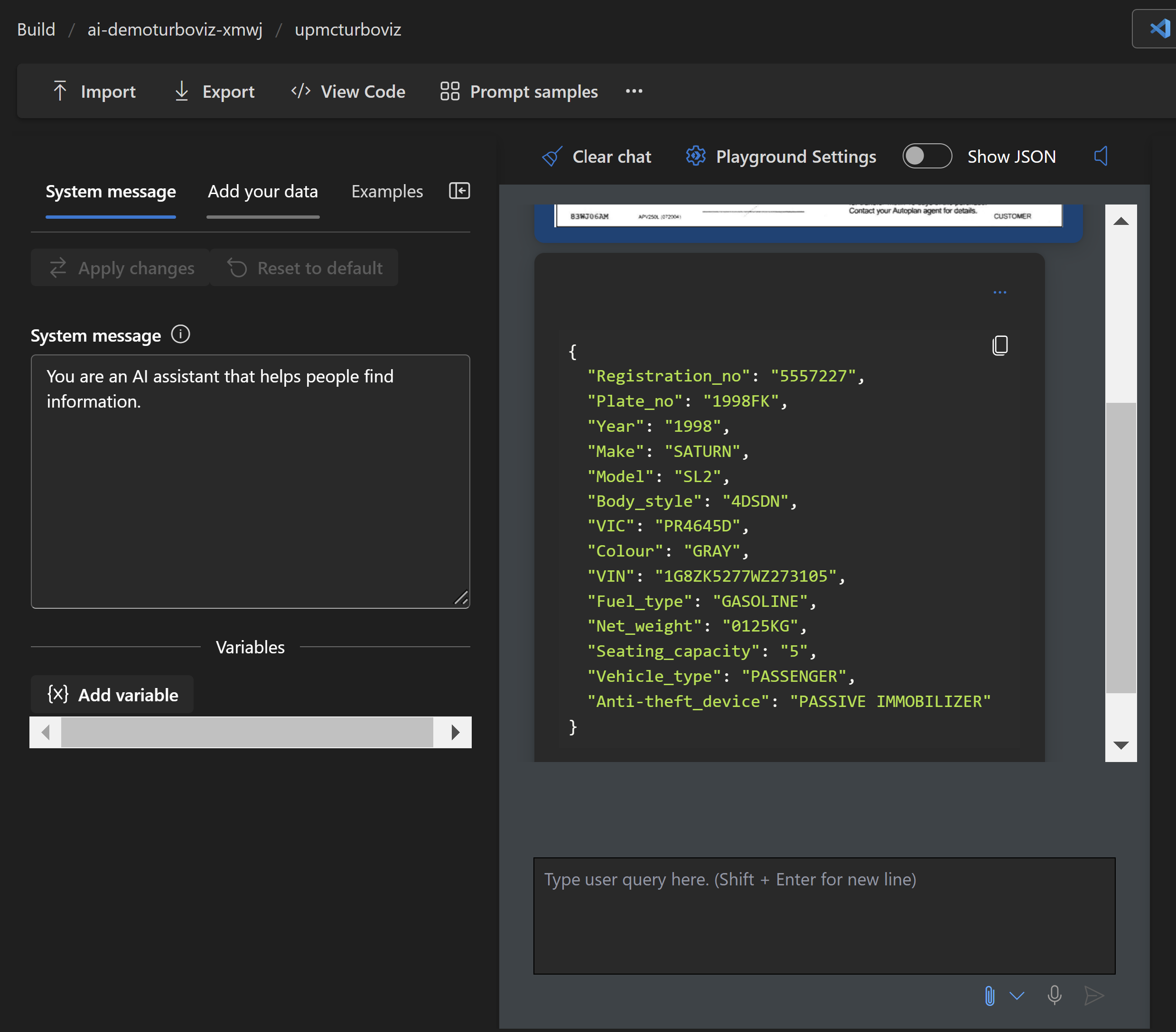
Task: Open toolbar overflow ellipsis menu
Action: coord(634,91)
